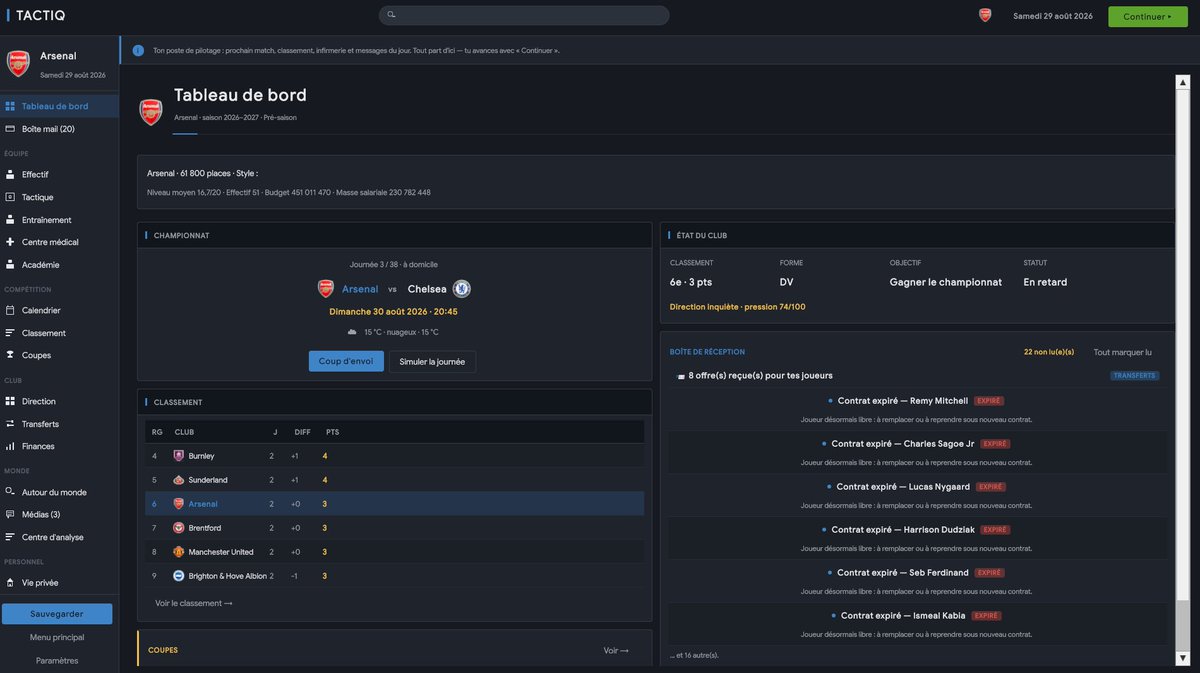Click the large Arsenal crest beside Tableau de bord

click(x=151, y=112)
